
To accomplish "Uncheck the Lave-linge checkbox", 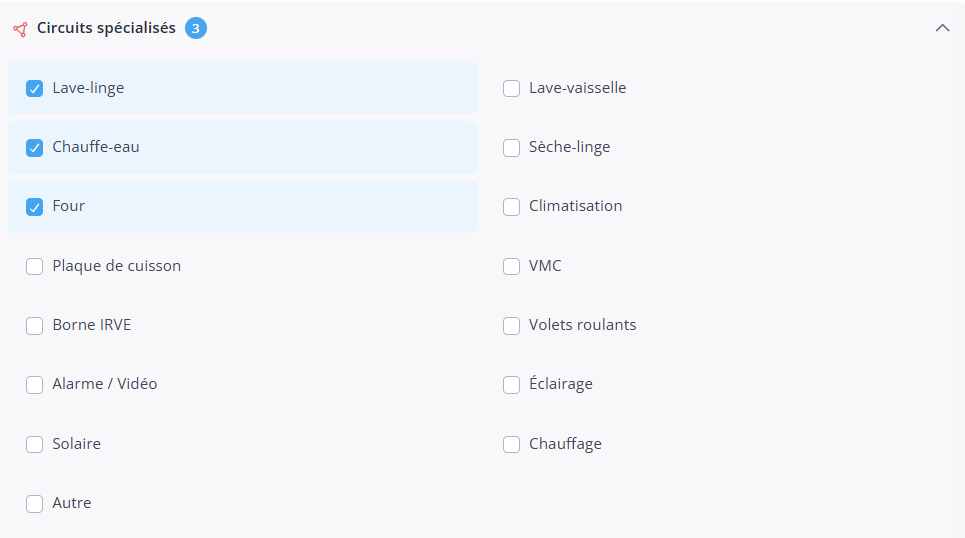I will tap(34, 89).
